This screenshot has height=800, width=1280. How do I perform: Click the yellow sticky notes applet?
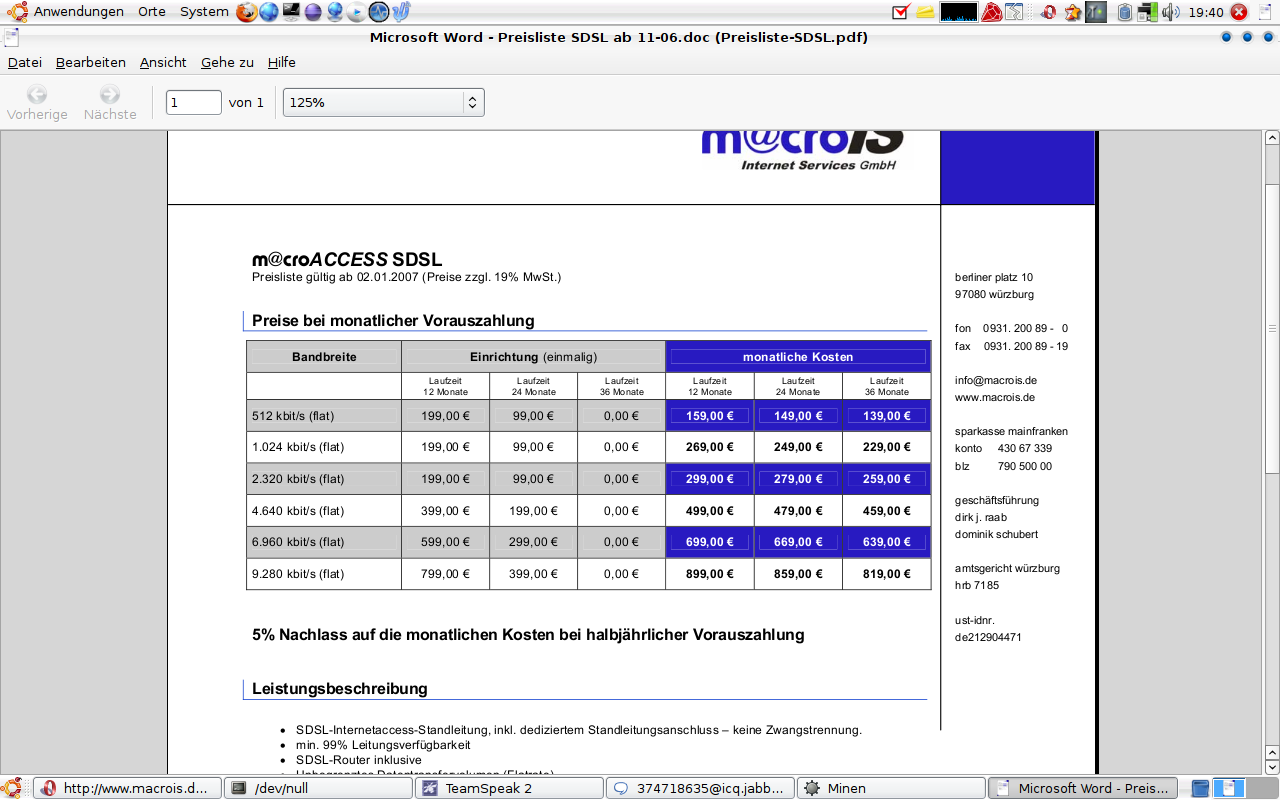point(924,12)
